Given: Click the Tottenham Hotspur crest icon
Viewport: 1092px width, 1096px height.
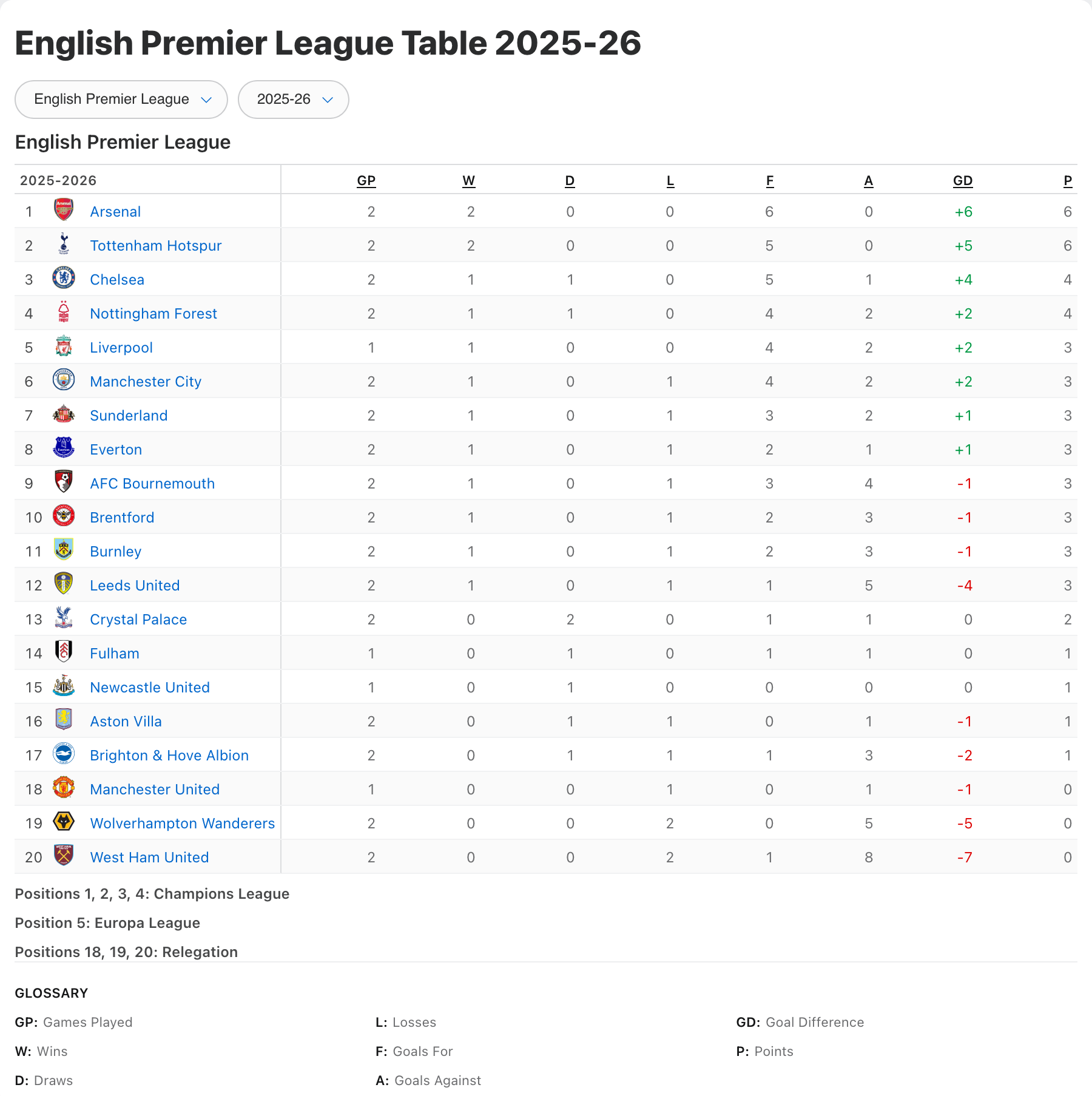Looking at the screenshot, I should tap(64, 244).
